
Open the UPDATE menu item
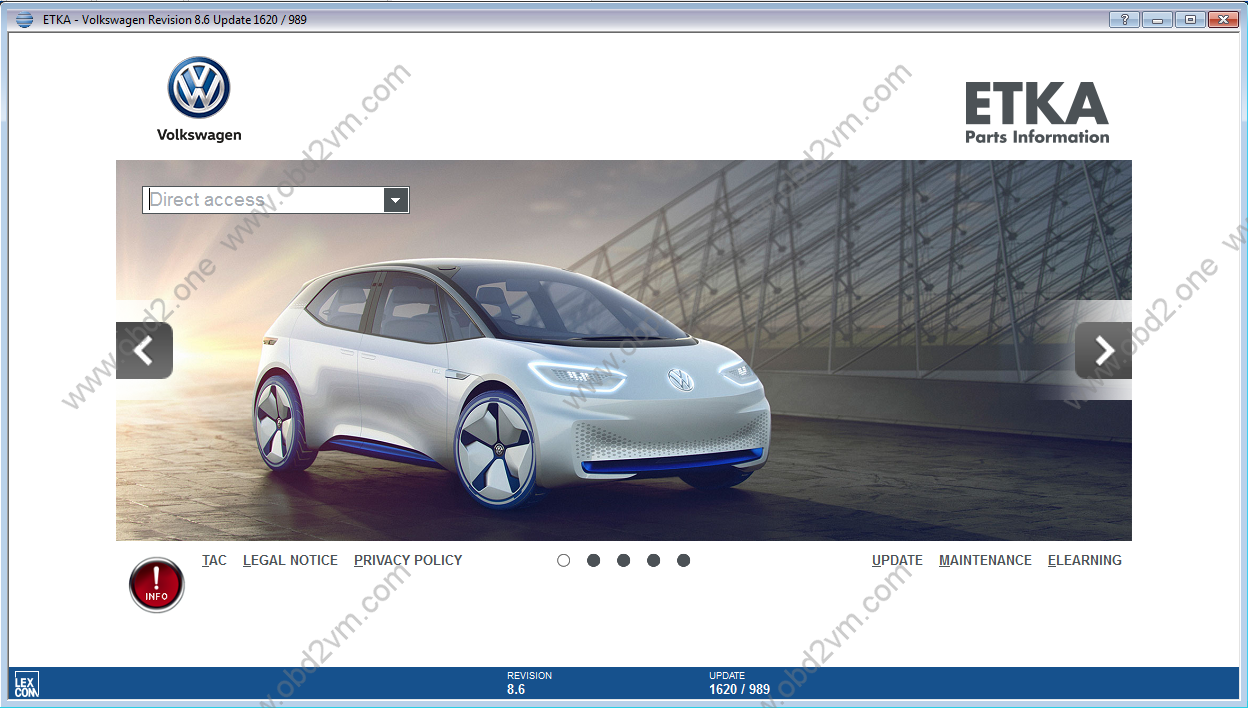pos(897,561)
